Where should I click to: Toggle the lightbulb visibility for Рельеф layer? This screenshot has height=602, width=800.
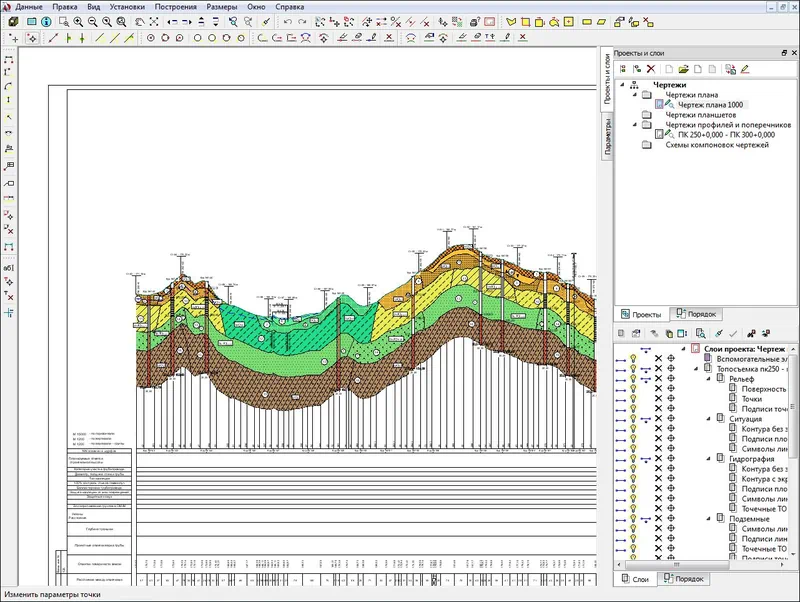pos(632,379)
